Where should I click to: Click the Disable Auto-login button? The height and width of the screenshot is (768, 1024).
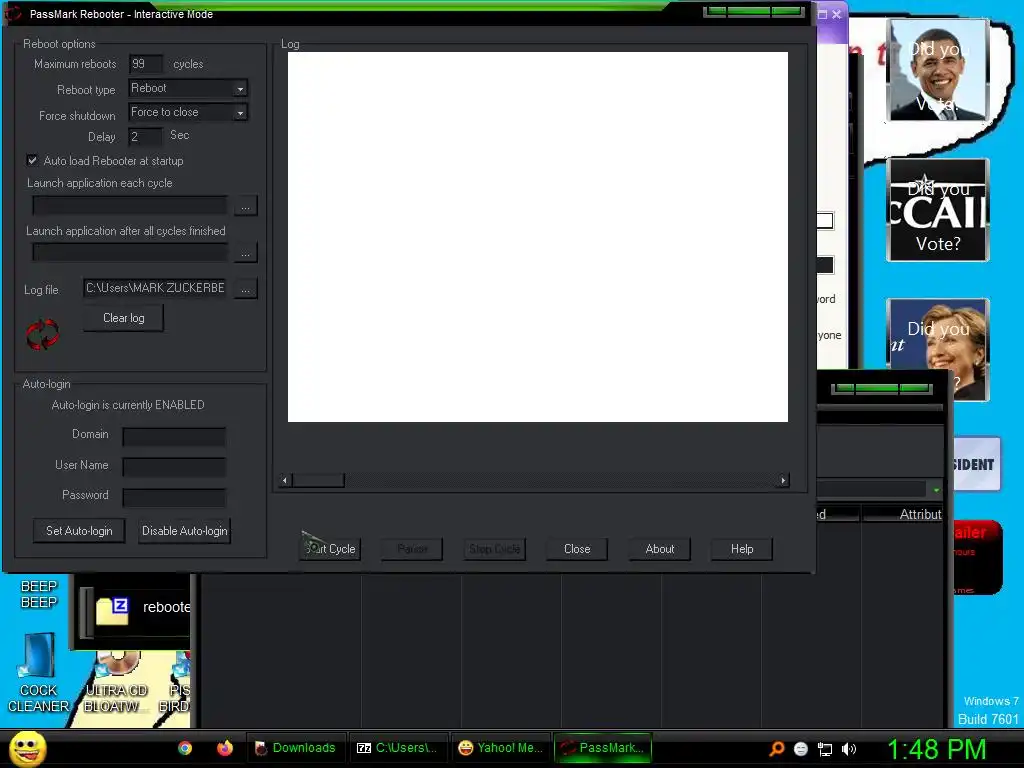pos(185,531)
